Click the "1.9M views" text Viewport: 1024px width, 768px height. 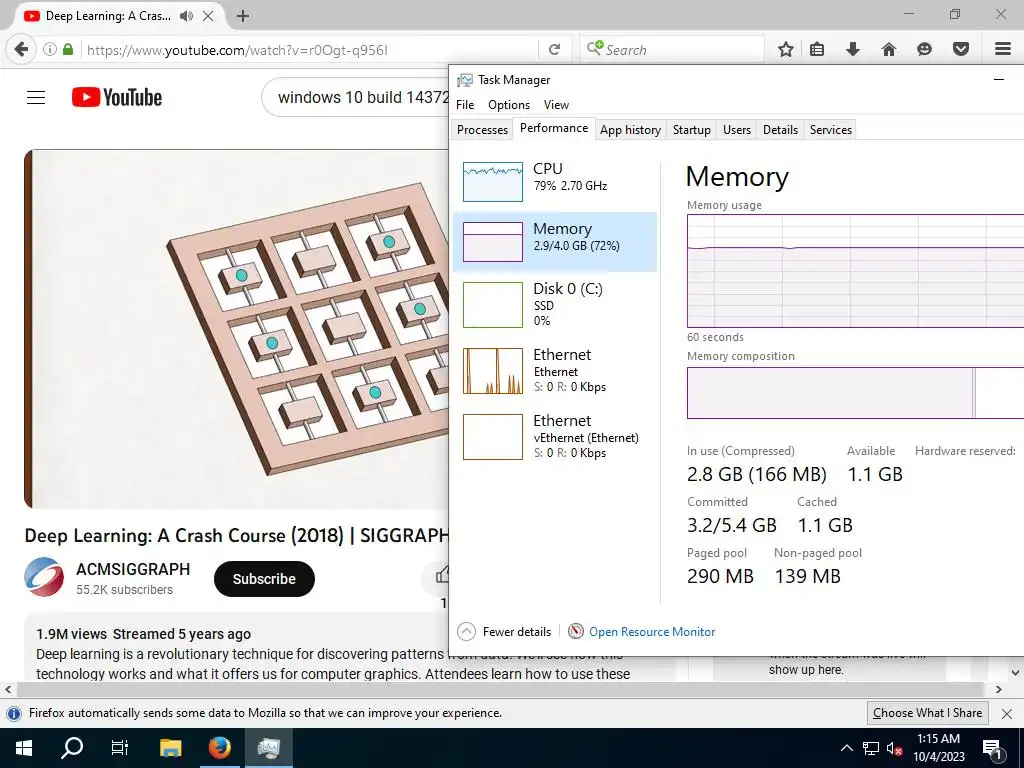point(71,634)
